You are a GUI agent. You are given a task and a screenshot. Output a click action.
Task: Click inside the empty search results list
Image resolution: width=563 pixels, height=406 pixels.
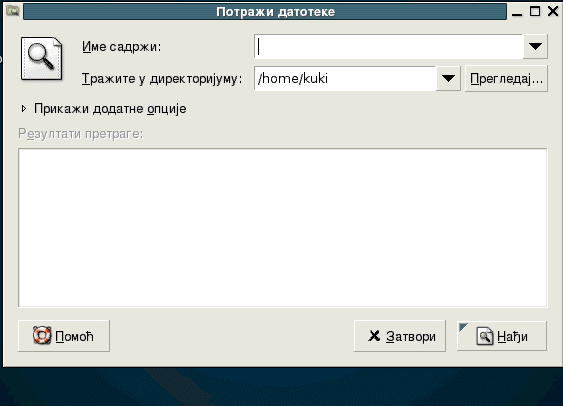[x=283, y=228]
